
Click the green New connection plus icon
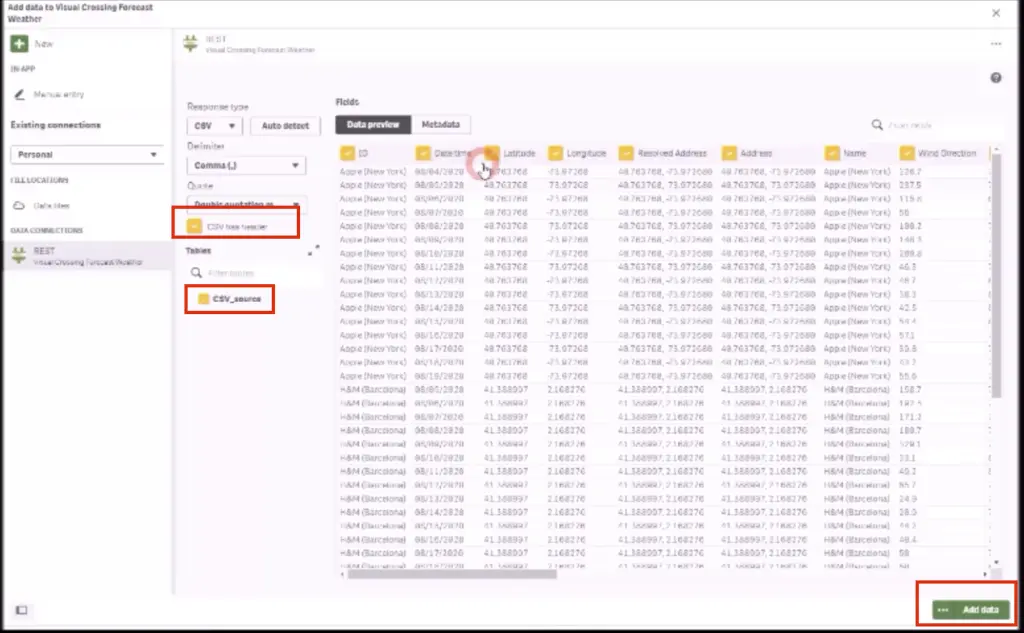(19, 44)
